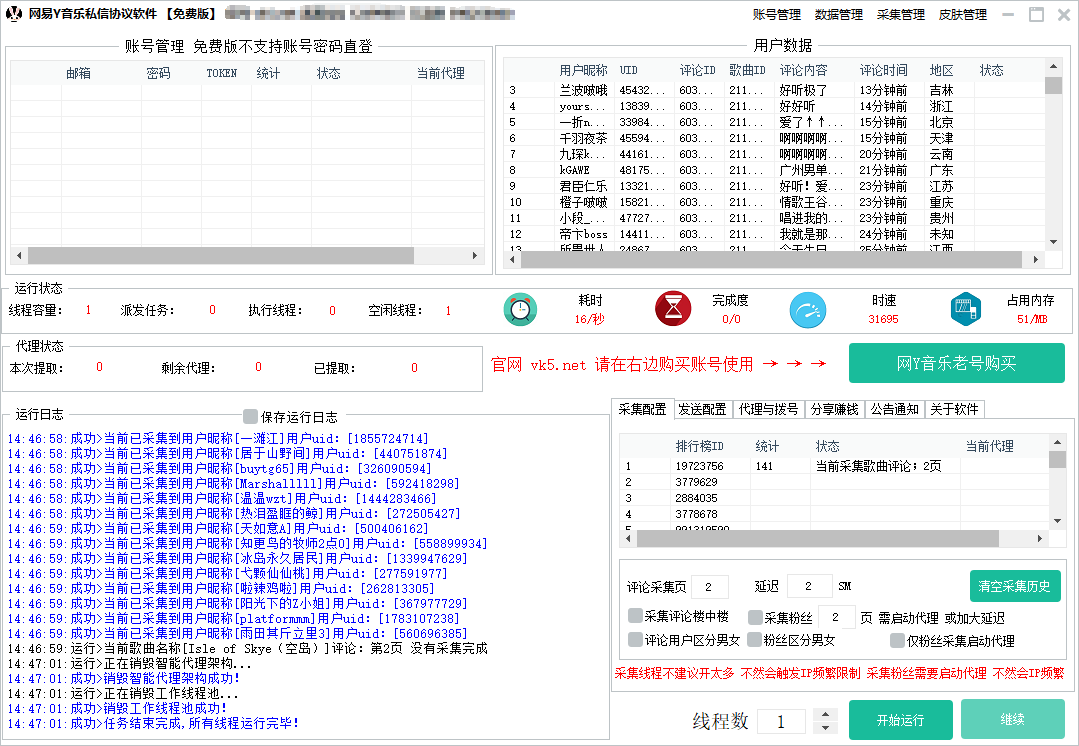Image resolution: width=1079 pixels, height=746 pixels.
Task: Select the user row kGAWE
Action: pyautogui.click(x=774, y=170)
